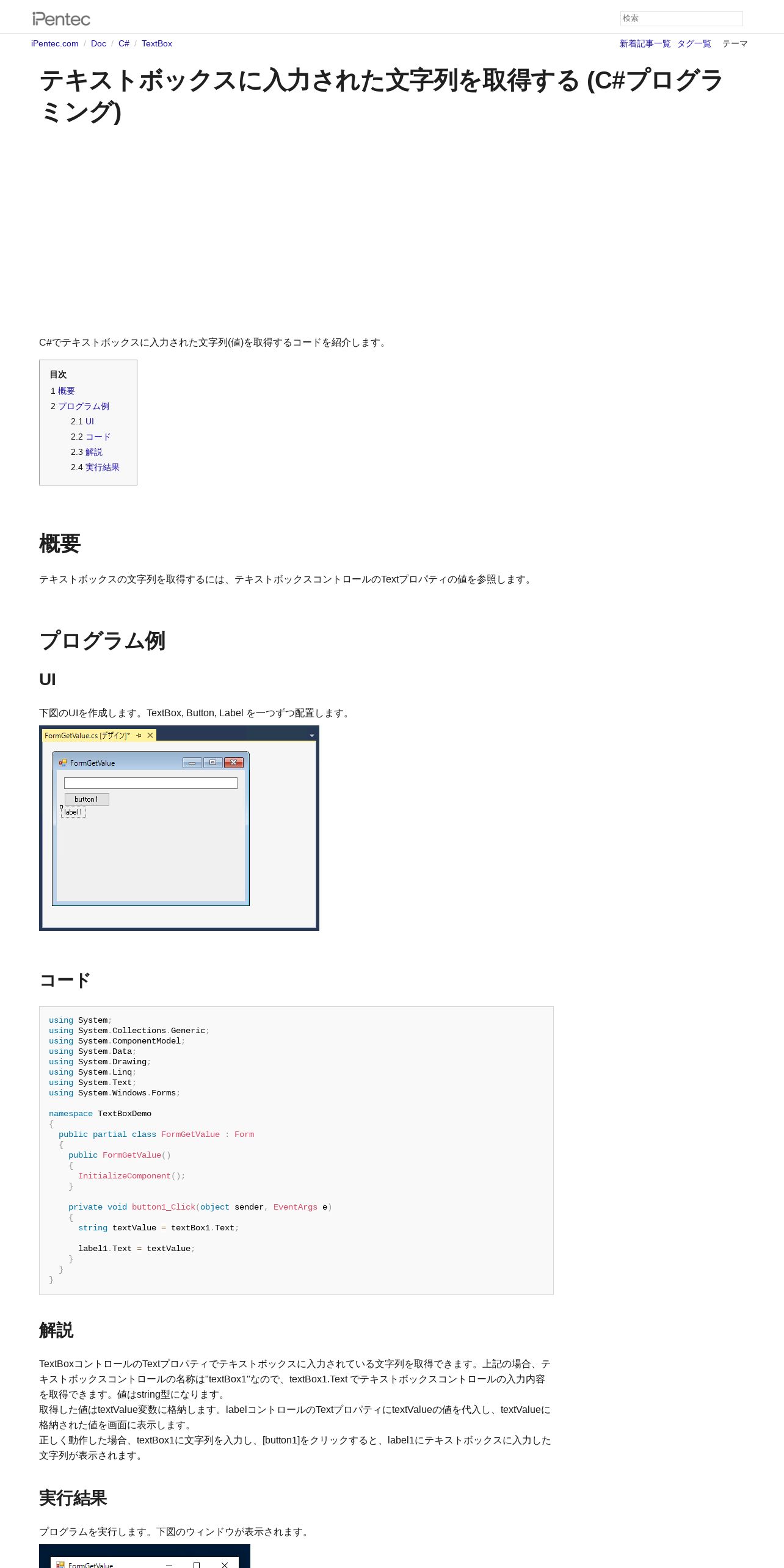Image resolution: width=784 pixels, height=1568 pixels.
Task: Click the 実行結果 section heading
Action: point(73,1498)
